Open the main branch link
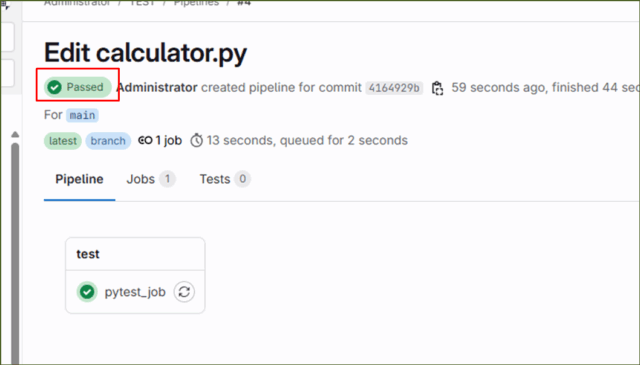 82,115
